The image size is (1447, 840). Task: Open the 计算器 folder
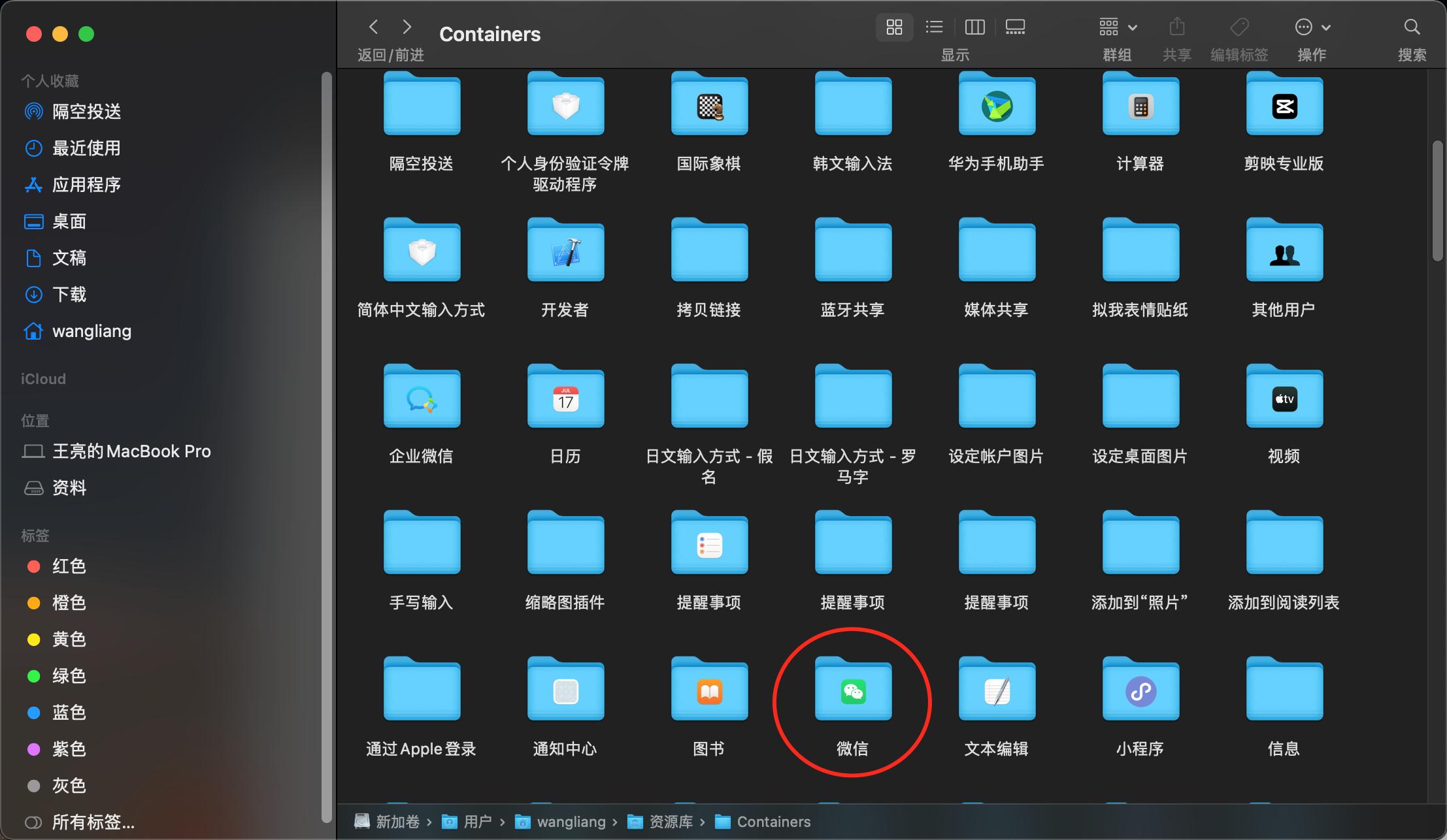[1139, 105]
